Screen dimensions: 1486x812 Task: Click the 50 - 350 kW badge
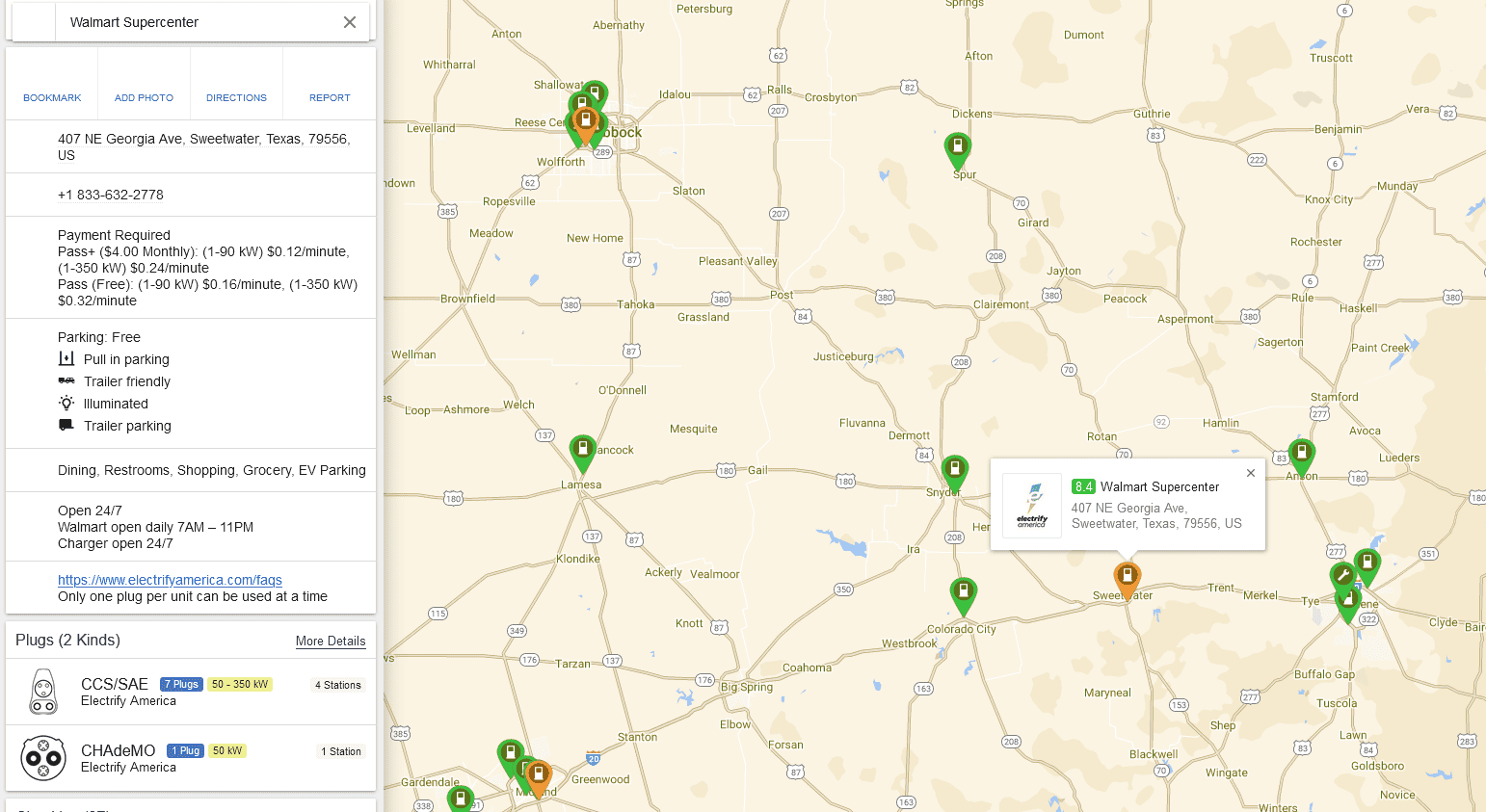[240, 685]
